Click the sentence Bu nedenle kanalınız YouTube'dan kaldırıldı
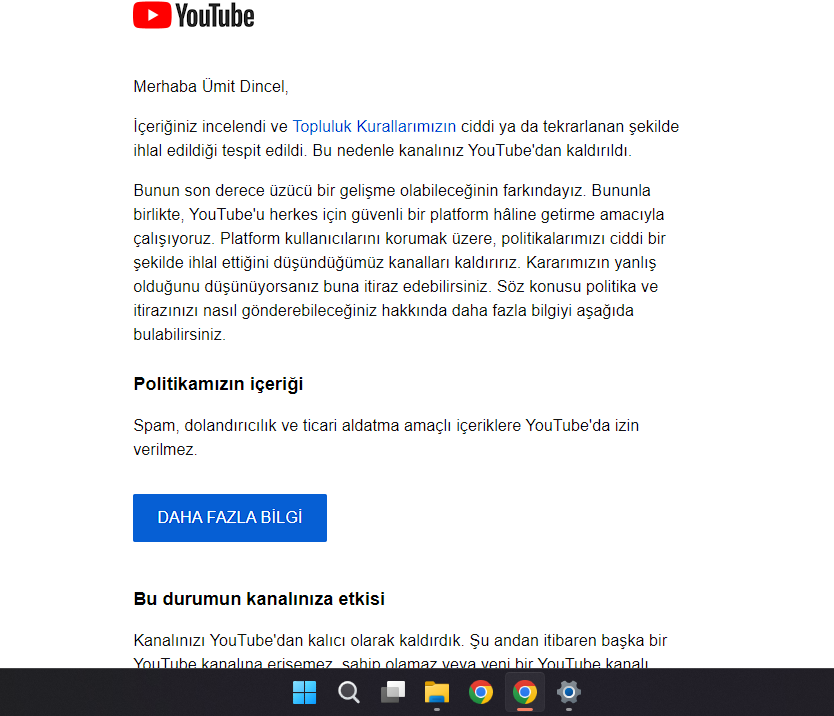 pyautogui.click(x=472, y=151)
